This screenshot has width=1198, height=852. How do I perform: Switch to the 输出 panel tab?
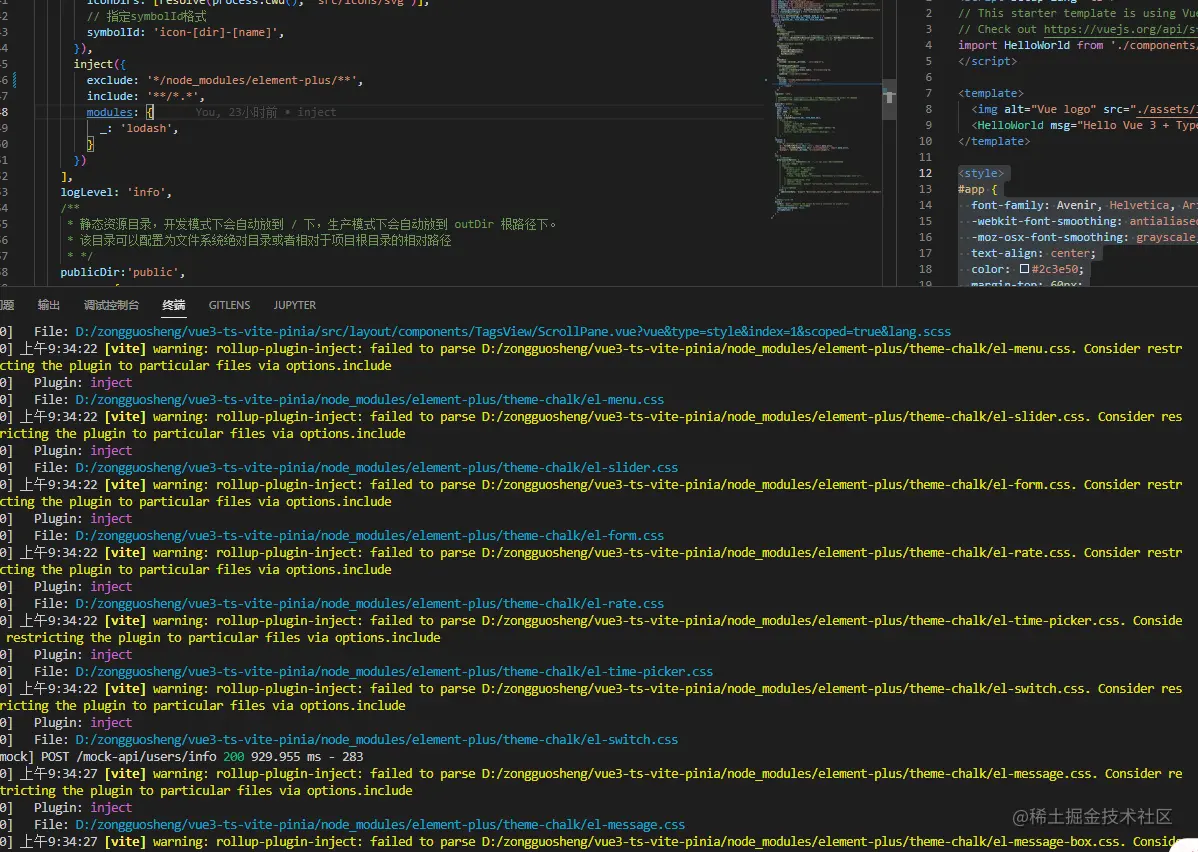pyautogui.click(x=49, y=305)
